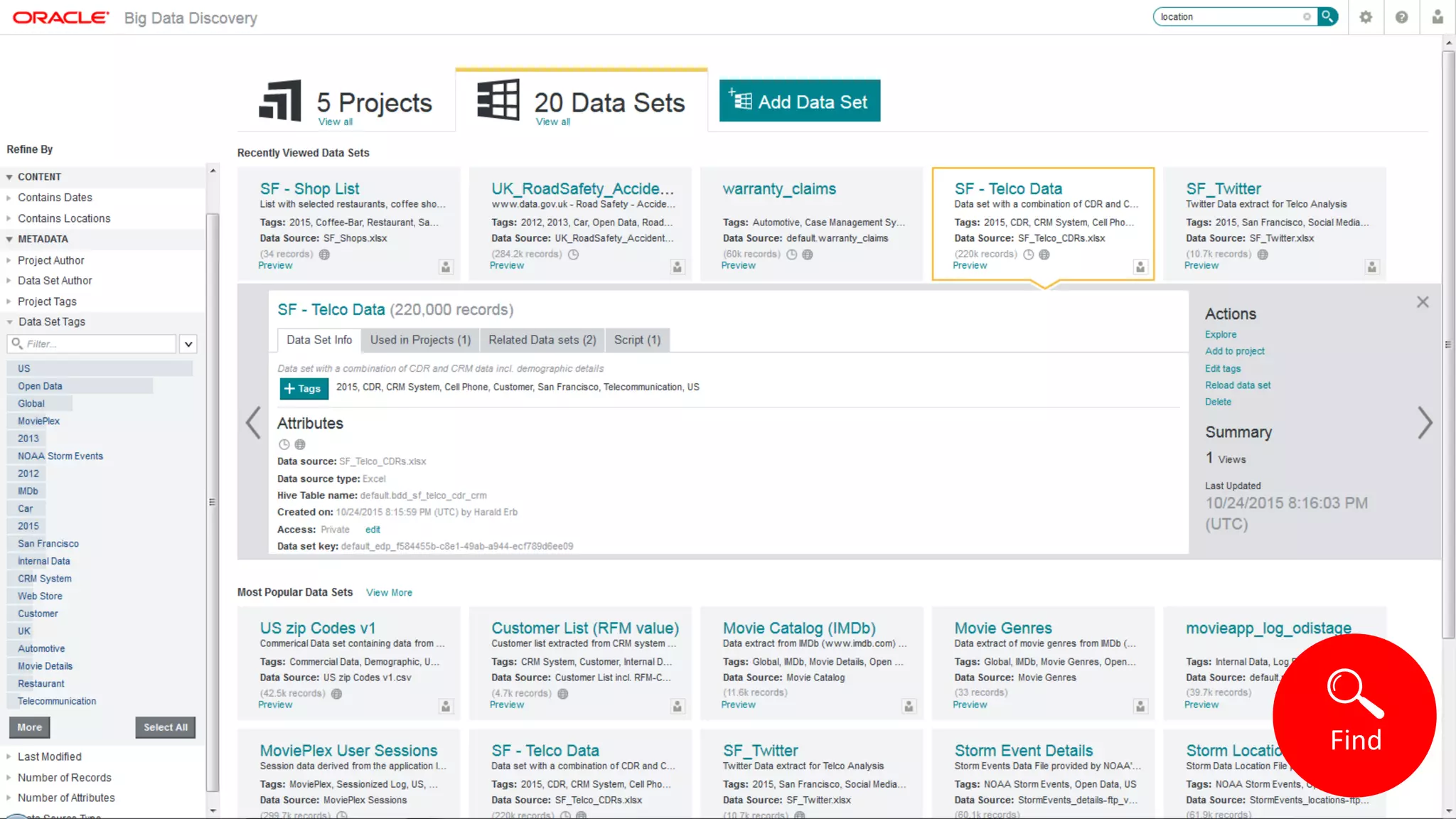The image size is (1456, 819).
Task: Open the tag filter dropdown arrow
Action: tap(188, 344)
